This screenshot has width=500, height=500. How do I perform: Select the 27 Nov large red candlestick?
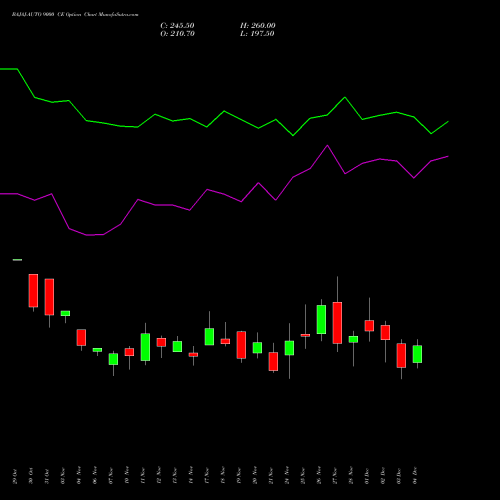[337, 323]
